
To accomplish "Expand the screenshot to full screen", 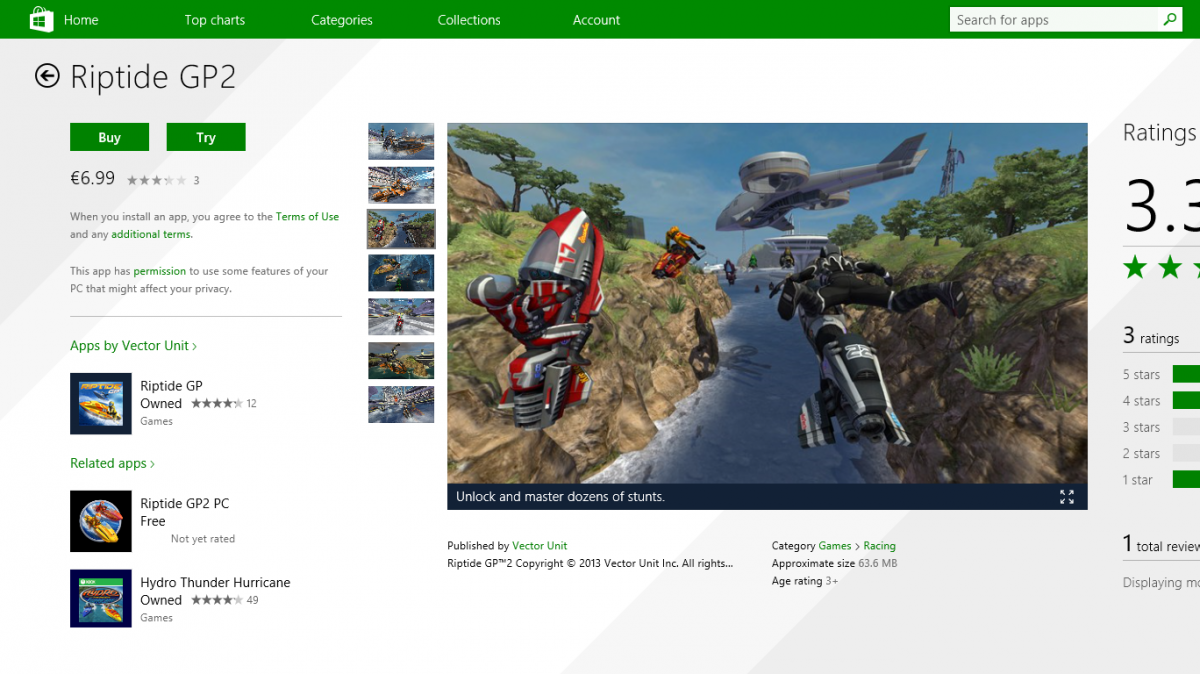I will point(1066,497).
